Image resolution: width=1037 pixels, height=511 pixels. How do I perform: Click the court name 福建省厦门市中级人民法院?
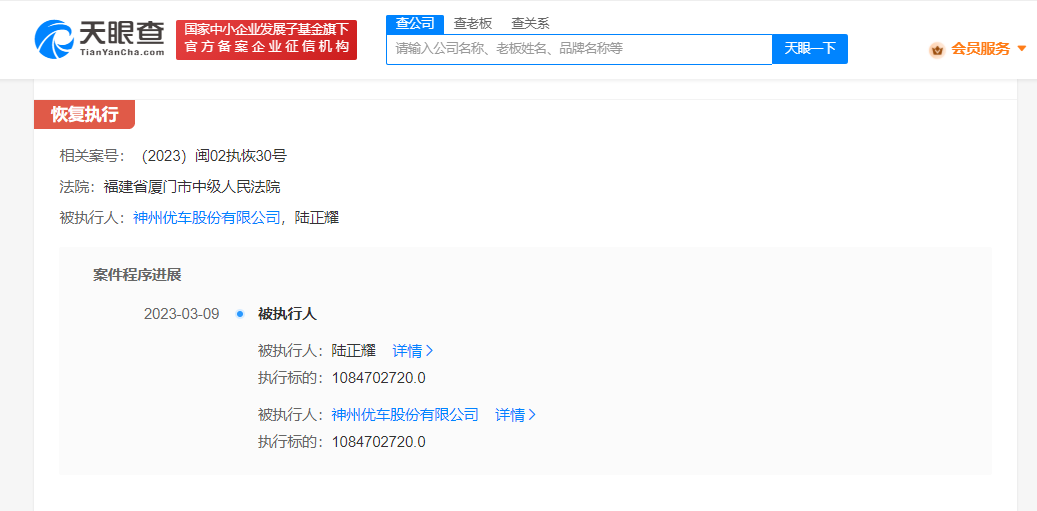[x=192, y=187]
